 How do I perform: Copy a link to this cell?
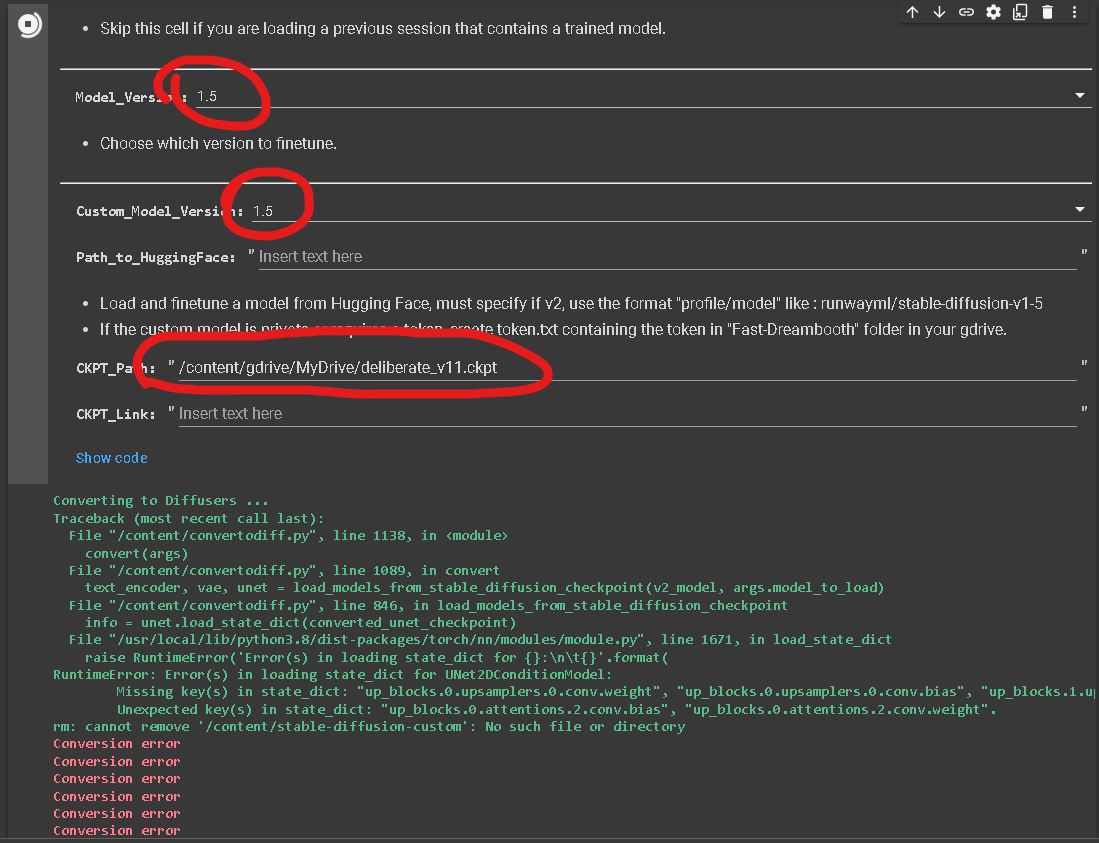(x=966, y=12)
